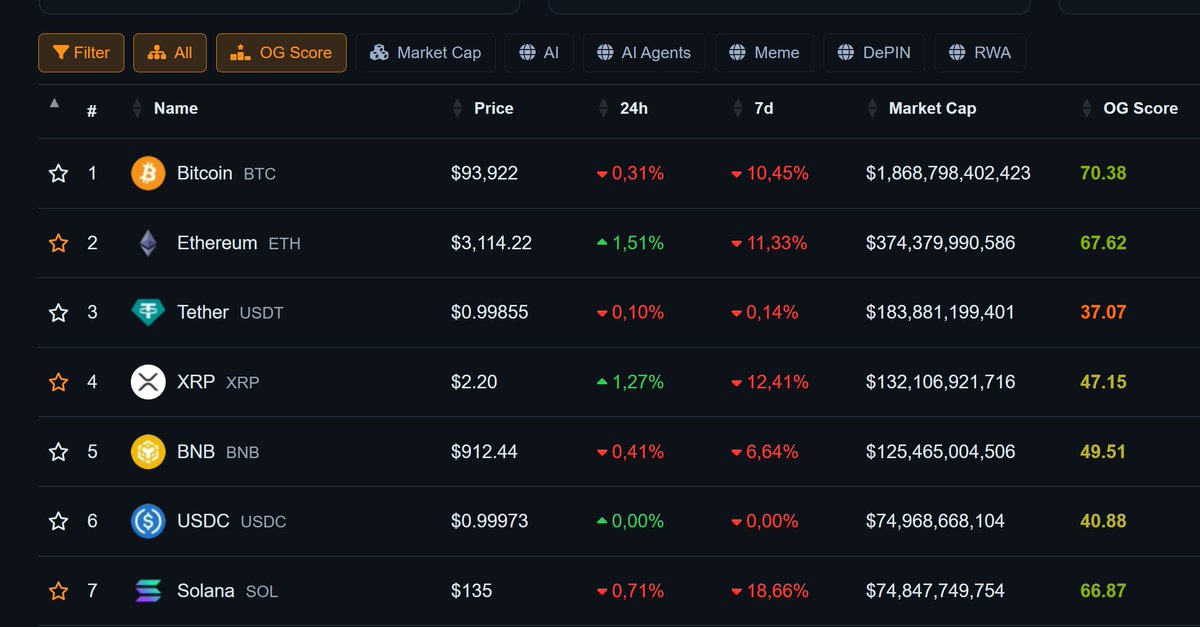This screenshot has width=1200, height=627.
Task: Click Solana OG Score 66.87
Action: [1103, 591]
